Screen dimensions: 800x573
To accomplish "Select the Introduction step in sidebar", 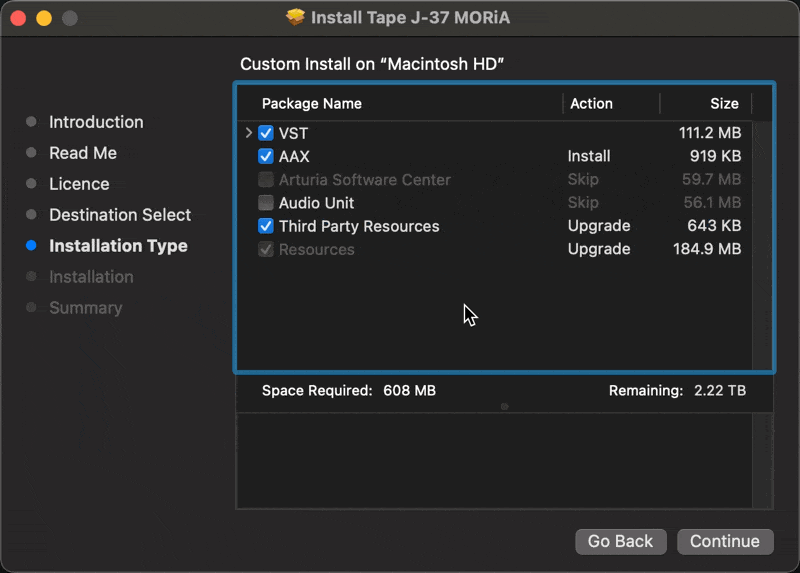I will tap(96, 122).
